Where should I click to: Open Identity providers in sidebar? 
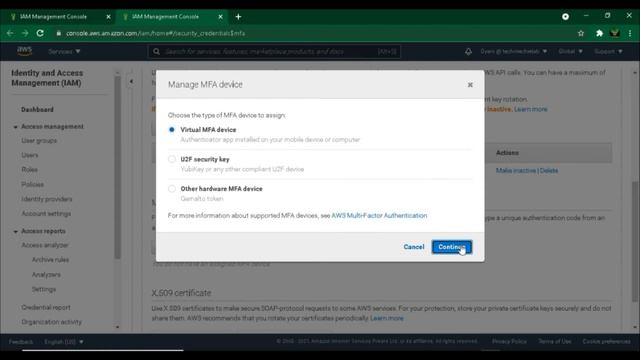pyautogui.click(x=47, y=199)
